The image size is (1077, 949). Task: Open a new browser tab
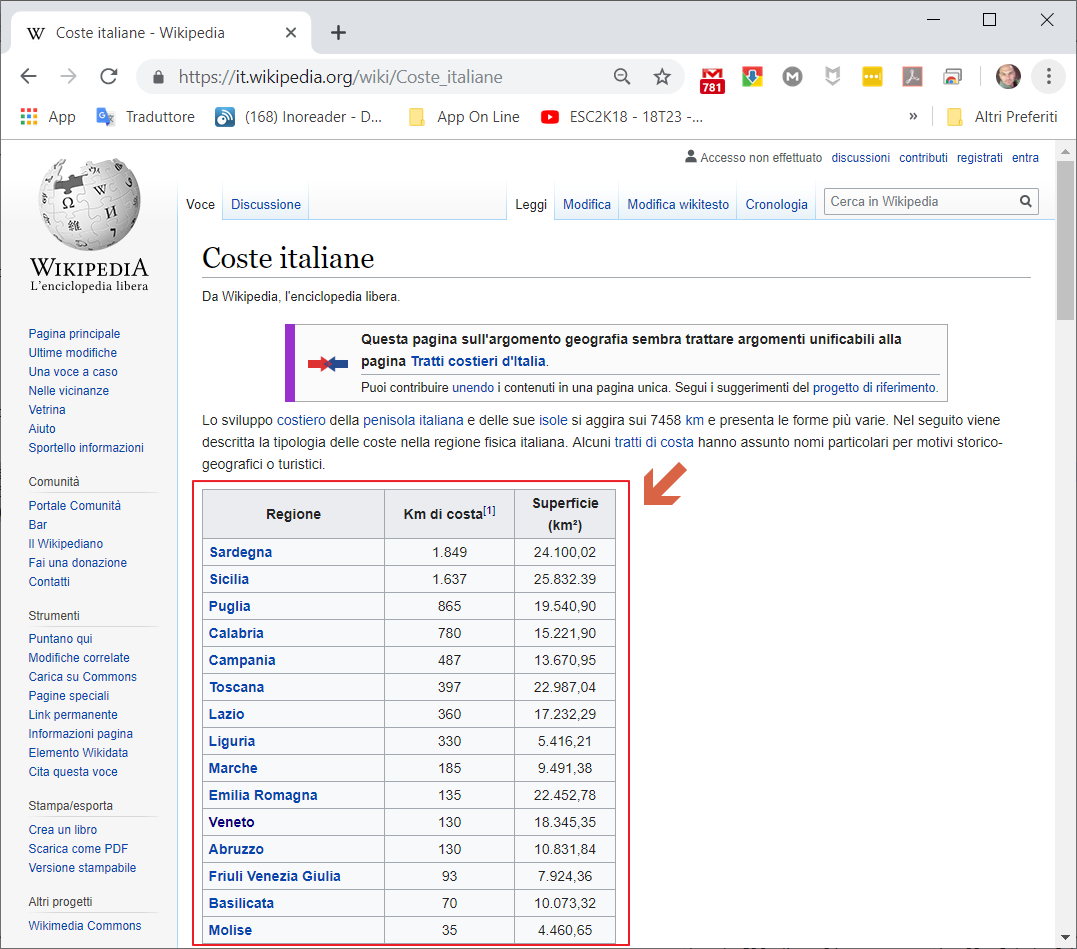click(338, 33)
